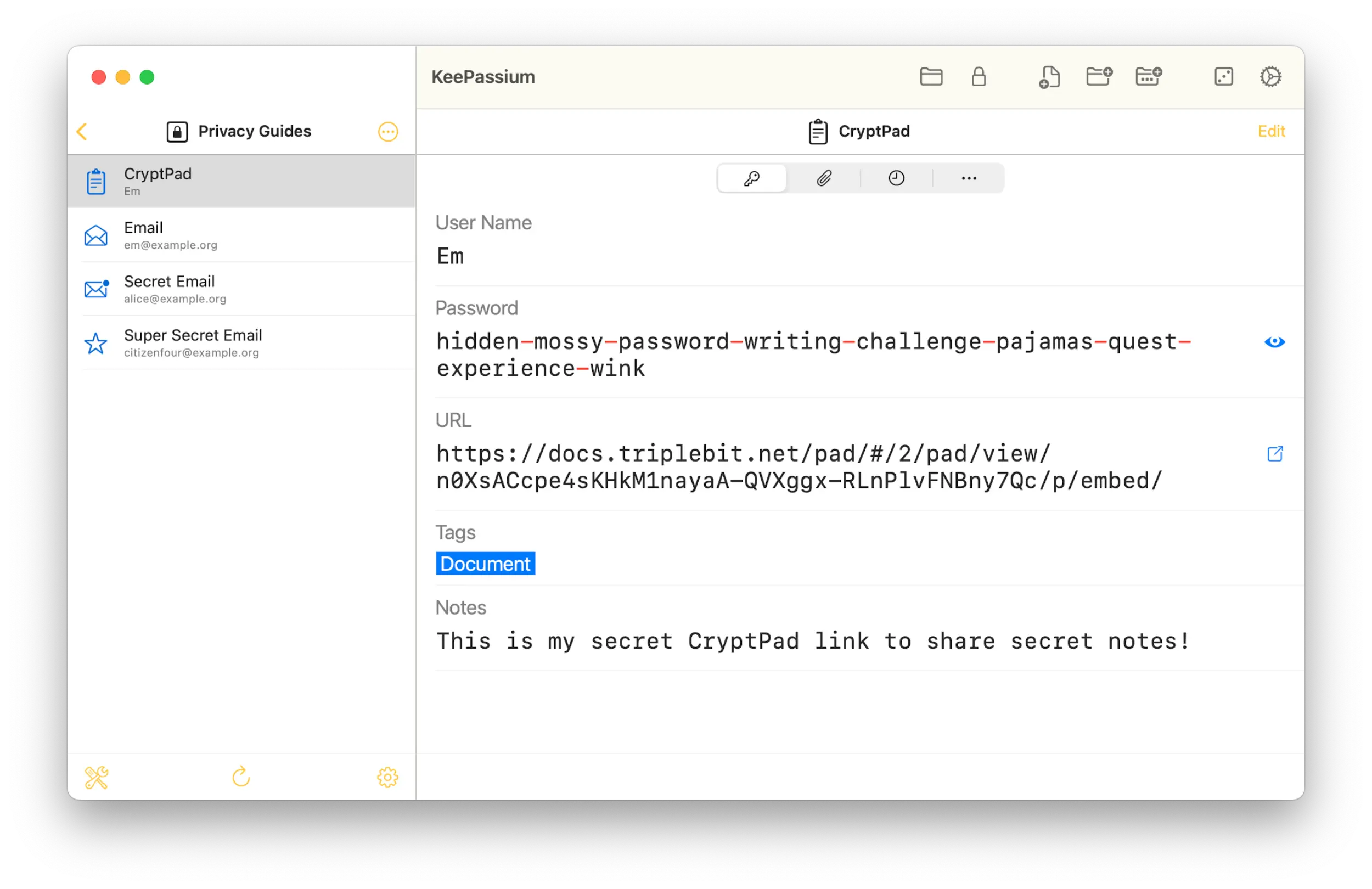Open more entry options with the ellipsis tab
Image resolution: width=1372 pixels, height=889 pixels.
coord(969,178)
